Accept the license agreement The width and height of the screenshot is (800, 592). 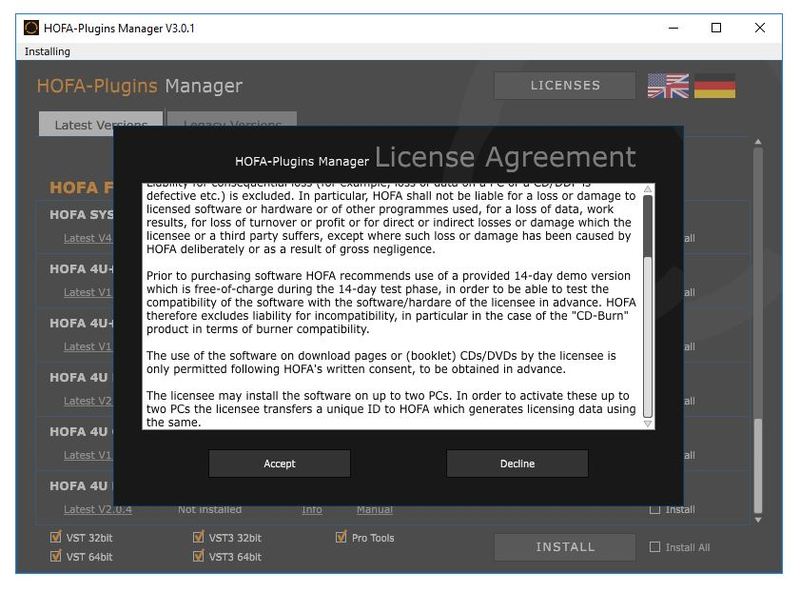coord(279,463)
